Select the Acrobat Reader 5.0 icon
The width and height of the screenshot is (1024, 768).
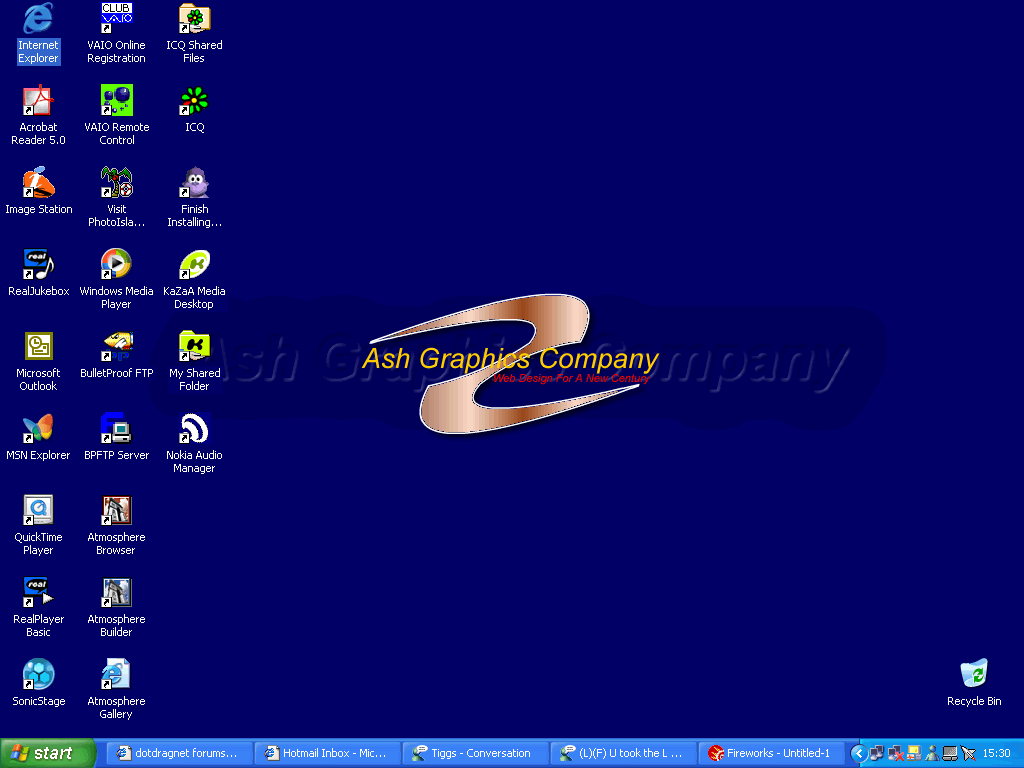pos(38,101)
